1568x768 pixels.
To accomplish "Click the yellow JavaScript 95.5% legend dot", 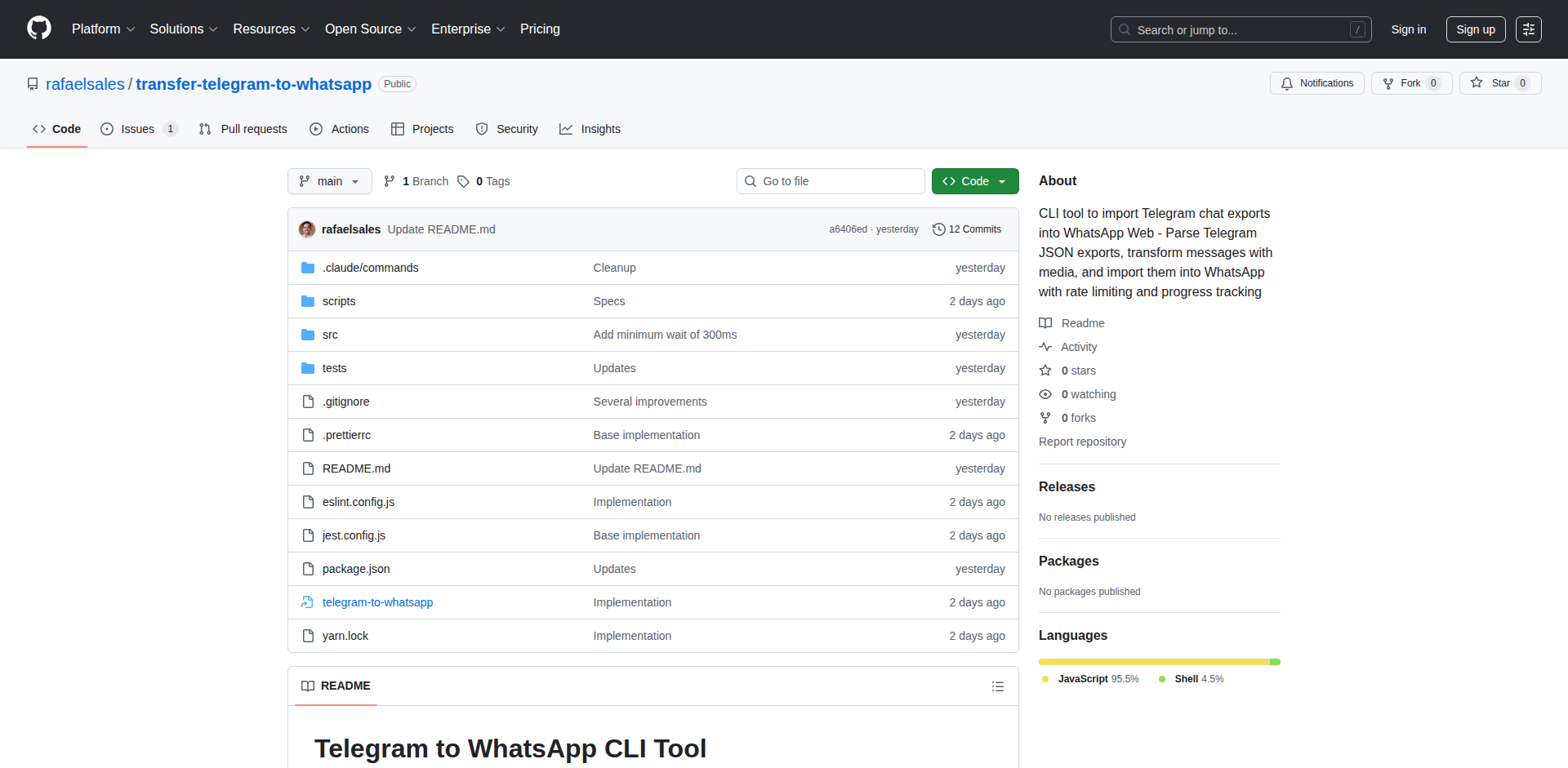I will click(x=1045, y=679).
